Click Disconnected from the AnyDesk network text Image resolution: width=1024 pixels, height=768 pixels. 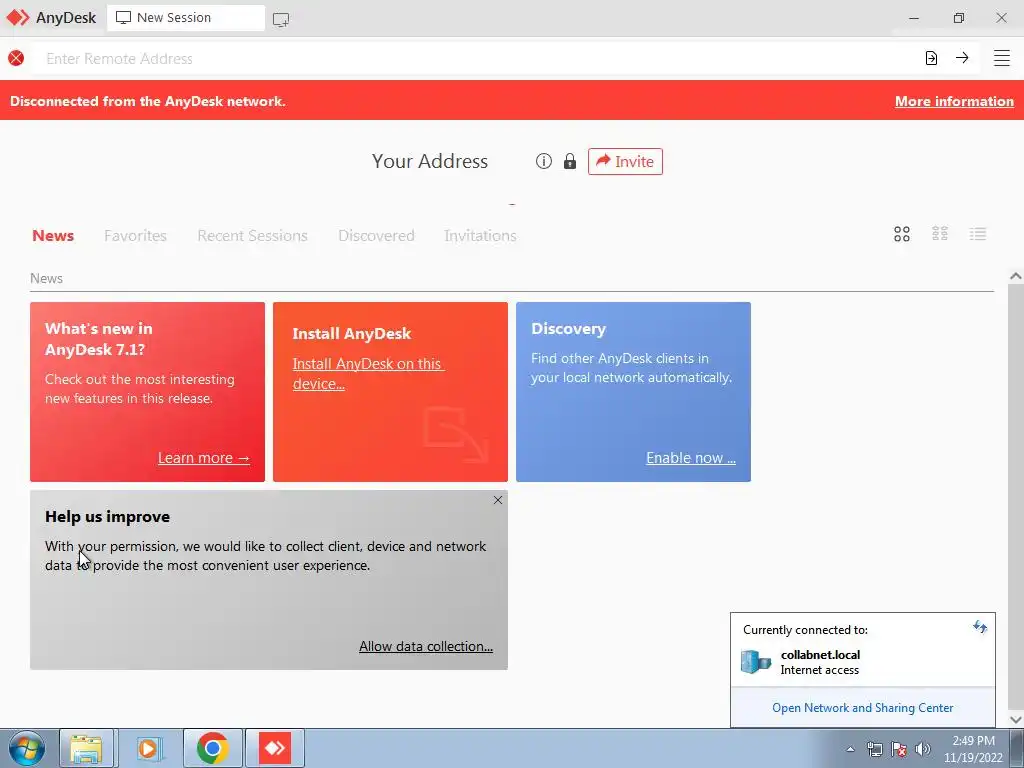click(148, 101)
